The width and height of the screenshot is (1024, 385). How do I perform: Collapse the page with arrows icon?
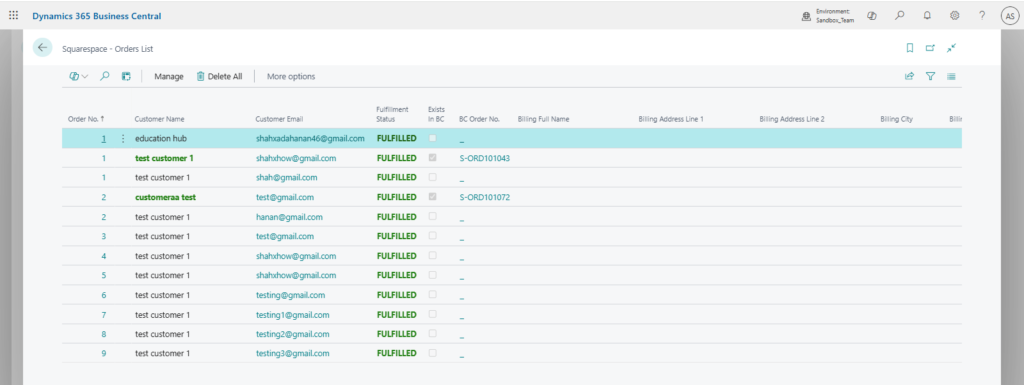coord(952,48)
